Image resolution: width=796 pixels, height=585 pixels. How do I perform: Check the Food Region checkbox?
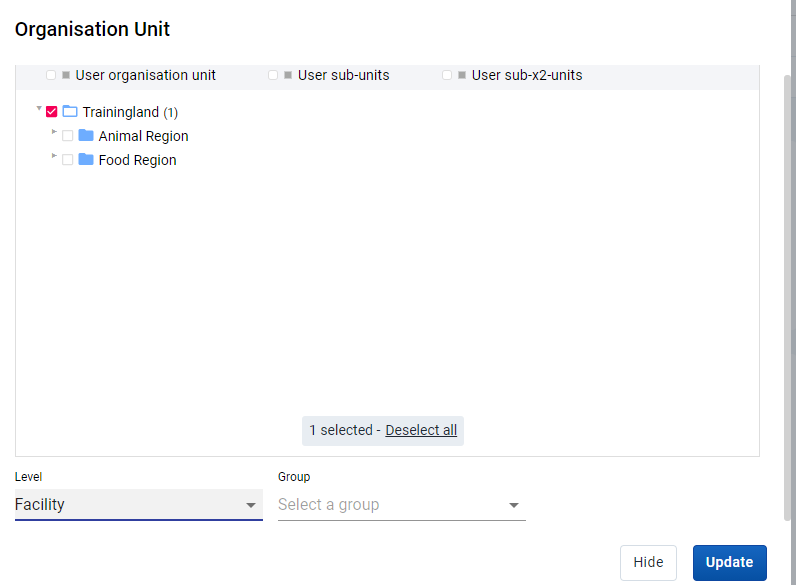(x=68, y=159)
